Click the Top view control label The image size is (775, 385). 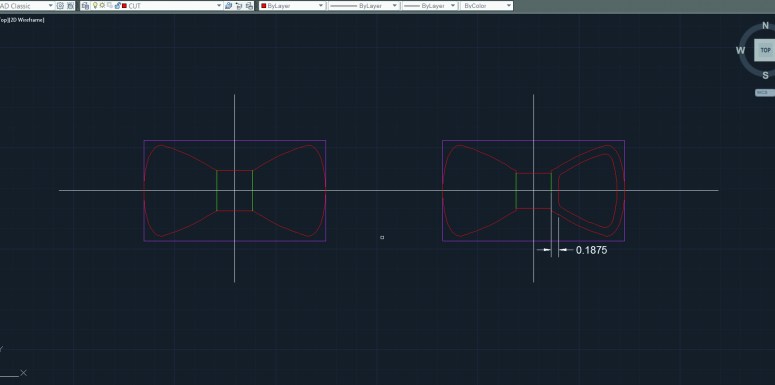pos(3,20)
